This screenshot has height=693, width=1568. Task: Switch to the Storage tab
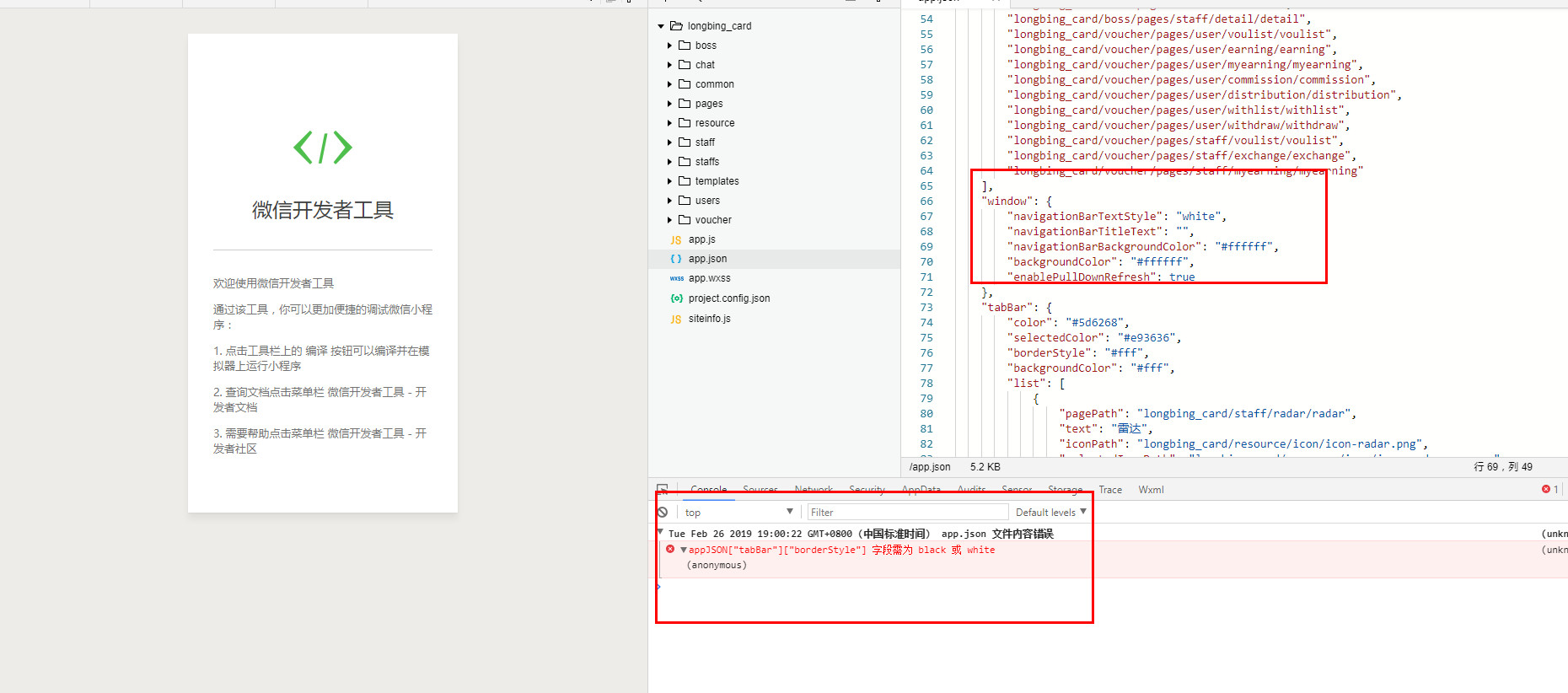pos(1065,490)
